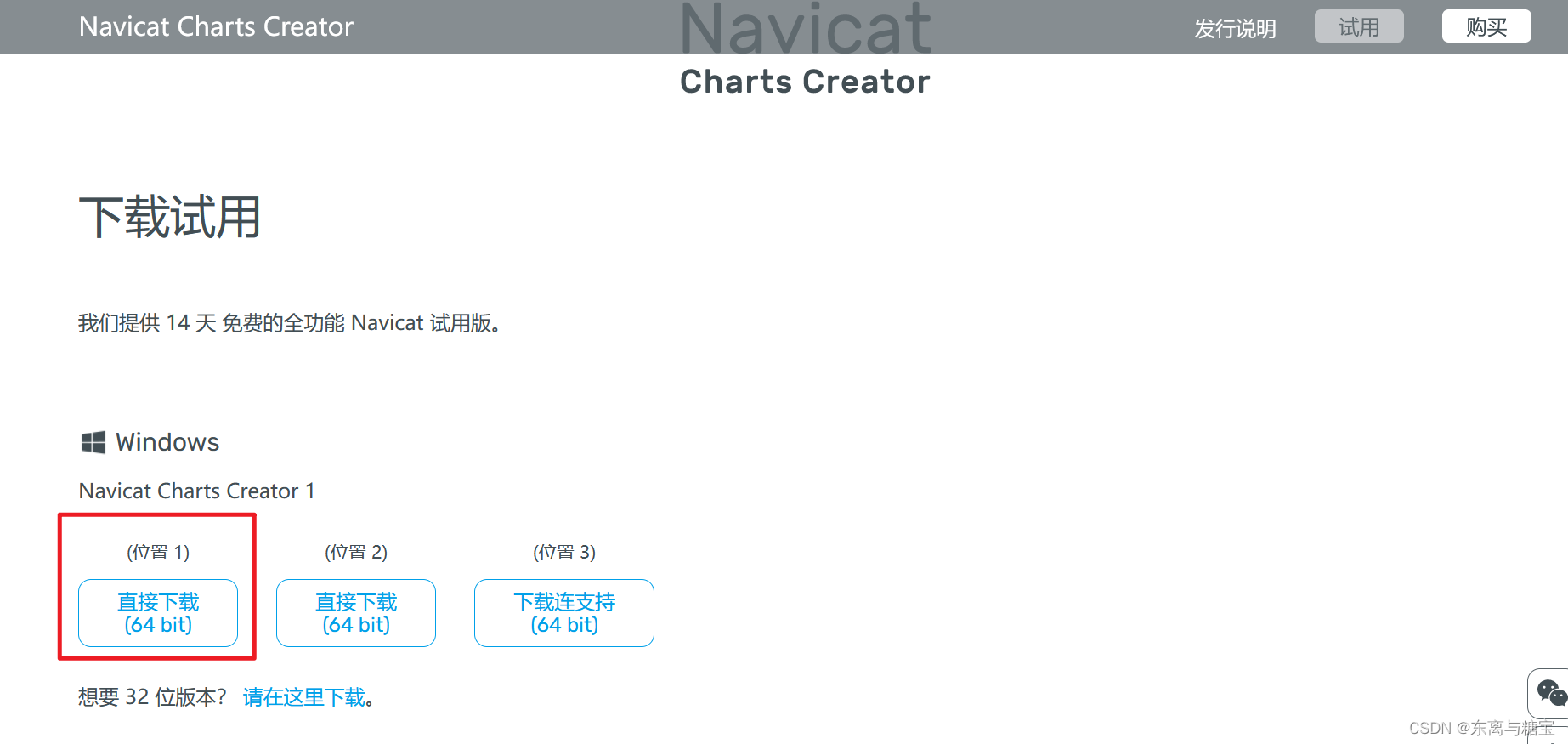
Task: Click the large Navicat logo text
Action: [806, 27]
